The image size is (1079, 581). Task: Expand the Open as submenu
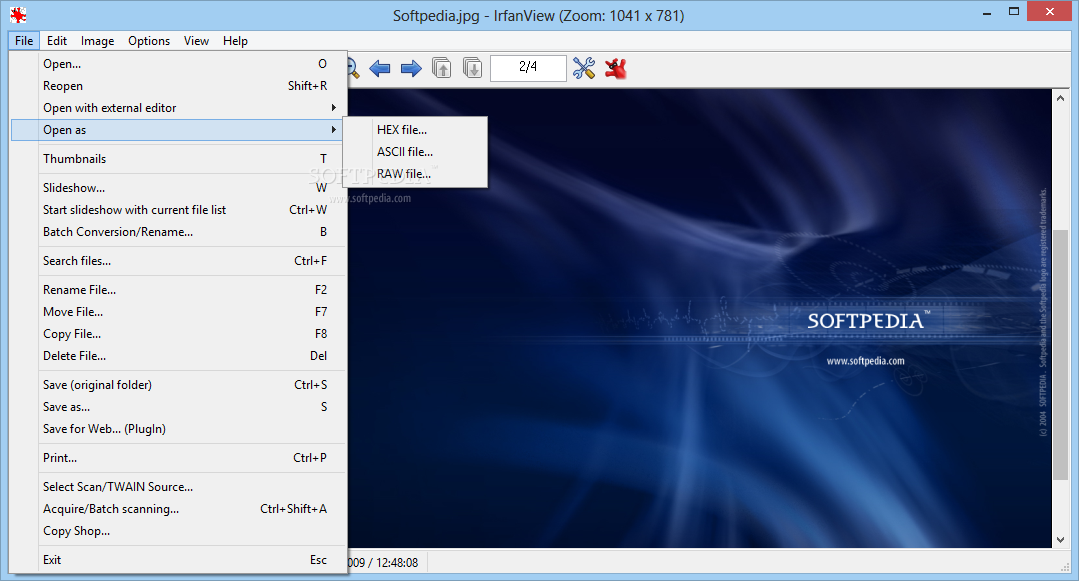[178, 130]
